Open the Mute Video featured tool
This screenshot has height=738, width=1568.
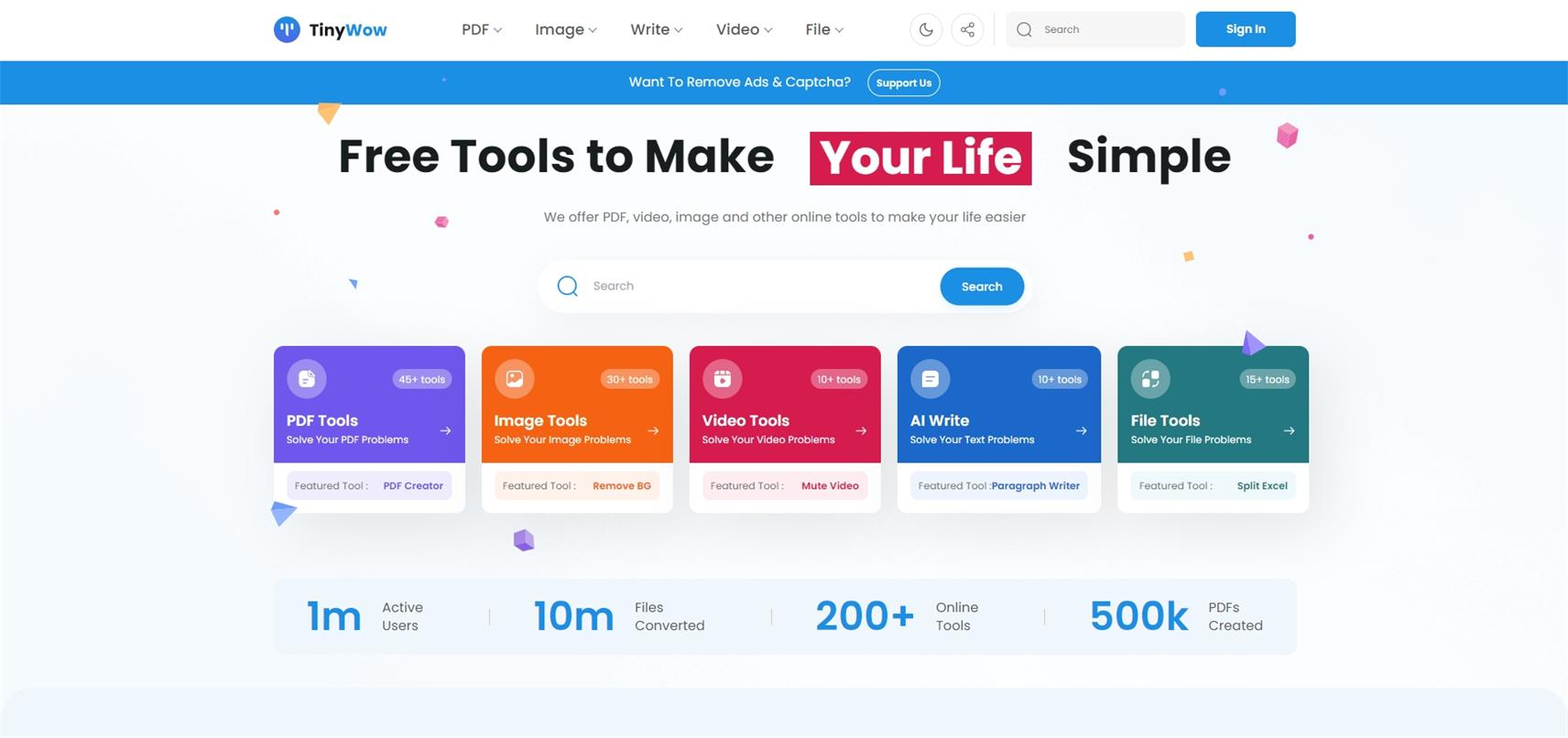click(830, 486)
